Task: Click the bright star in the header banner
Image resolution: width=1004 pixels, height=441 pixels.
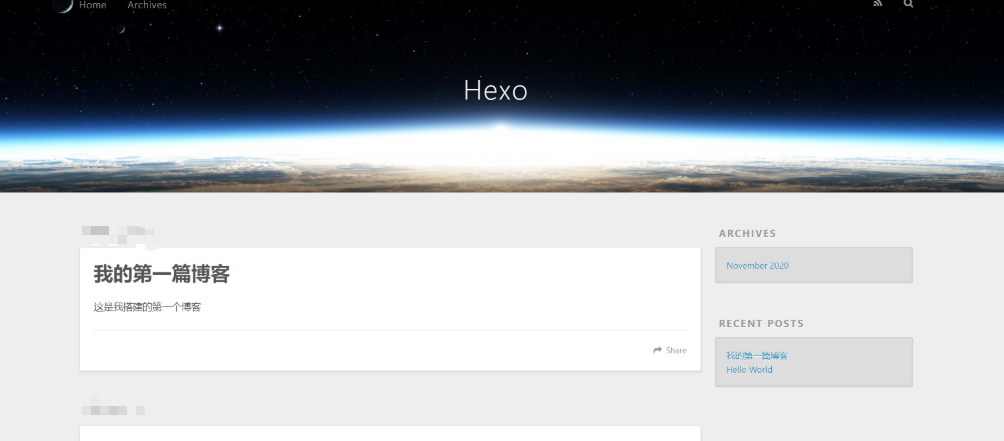Action: (220, 28)
